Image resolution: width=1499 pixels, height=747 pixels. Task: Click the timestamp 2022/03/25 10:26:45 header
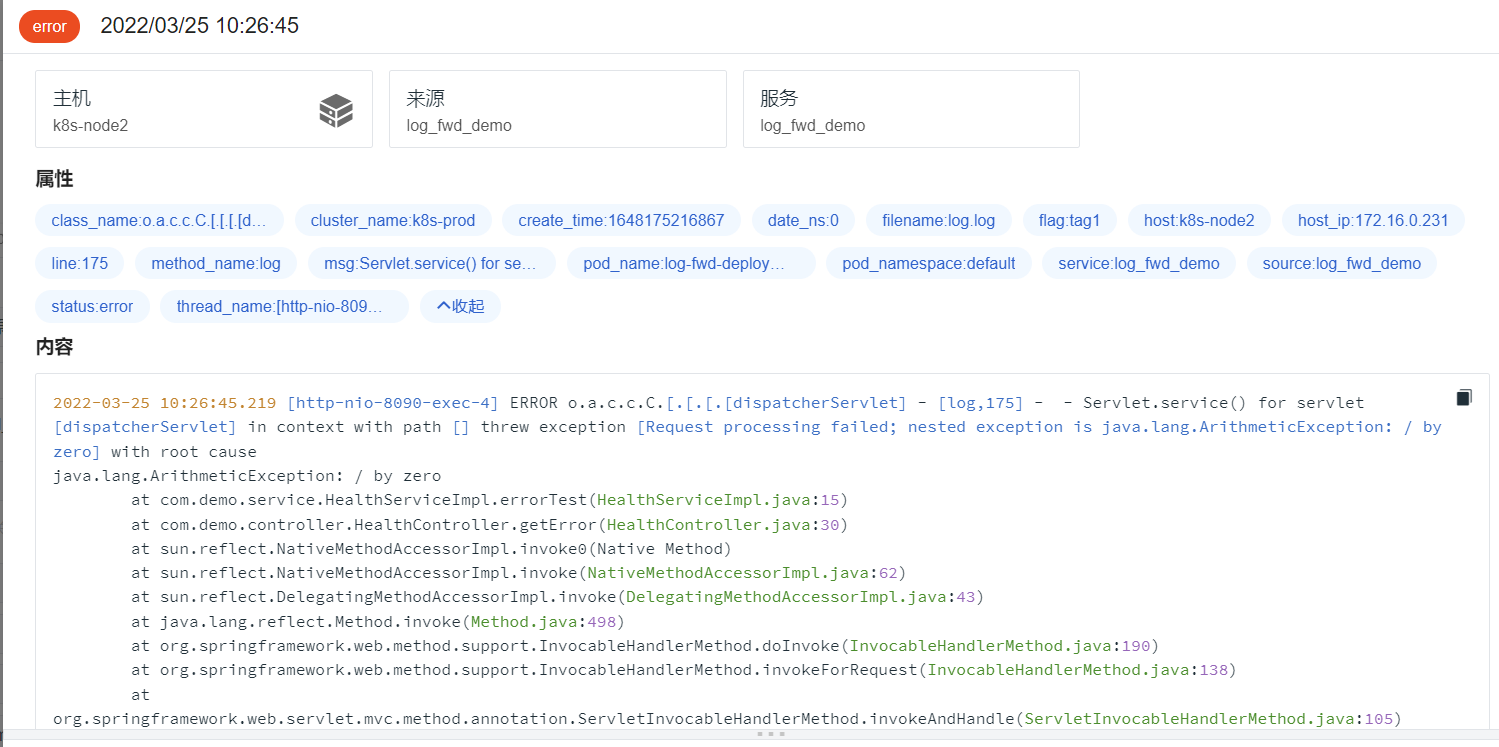point(200,26)
